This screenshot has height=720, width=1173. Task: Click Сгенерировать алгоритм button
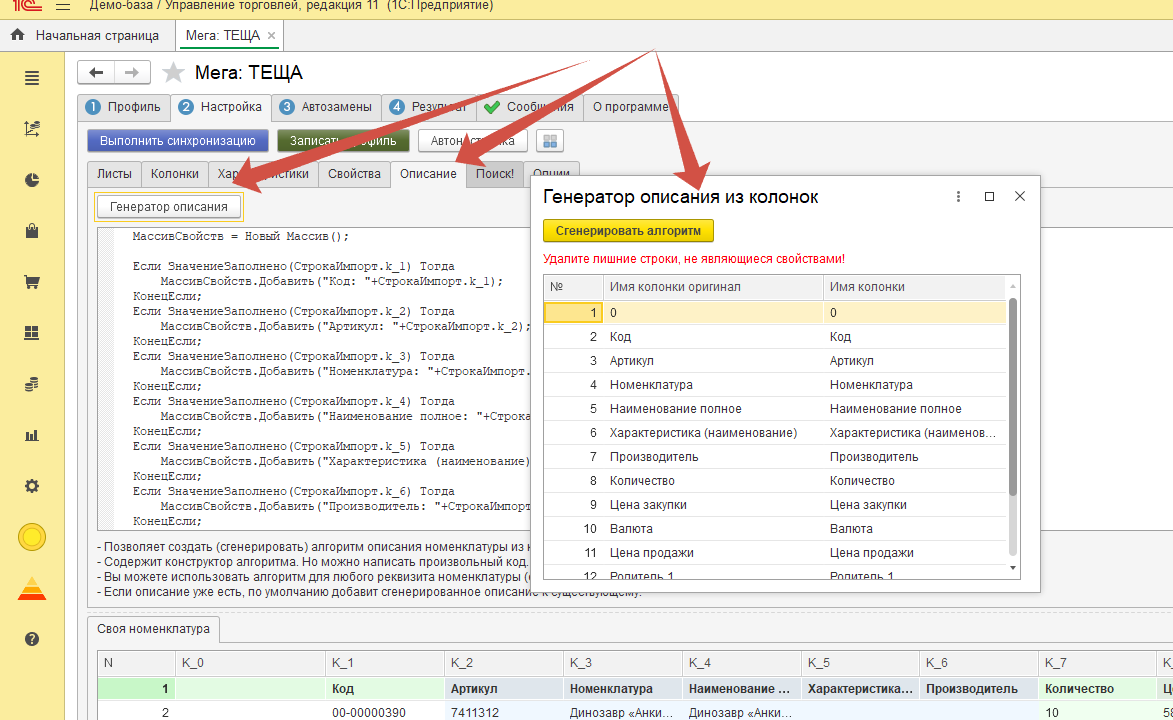628,231
